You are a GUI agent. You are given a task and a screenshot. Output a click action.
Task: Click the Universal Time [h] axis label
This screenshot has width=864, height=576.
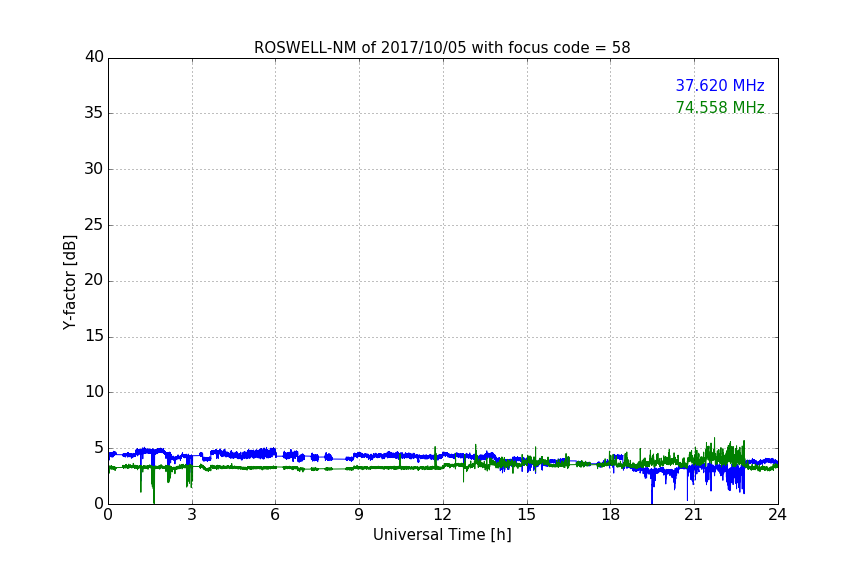[x=442, y=535]
